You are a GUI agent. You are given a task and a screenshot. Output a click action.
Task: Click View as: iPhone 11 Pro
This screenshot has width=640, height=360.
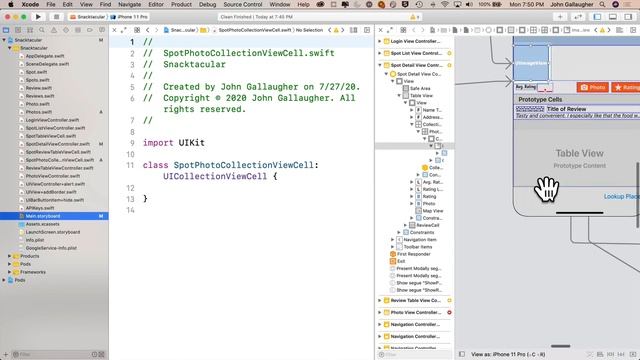click(x=508, y=354)
